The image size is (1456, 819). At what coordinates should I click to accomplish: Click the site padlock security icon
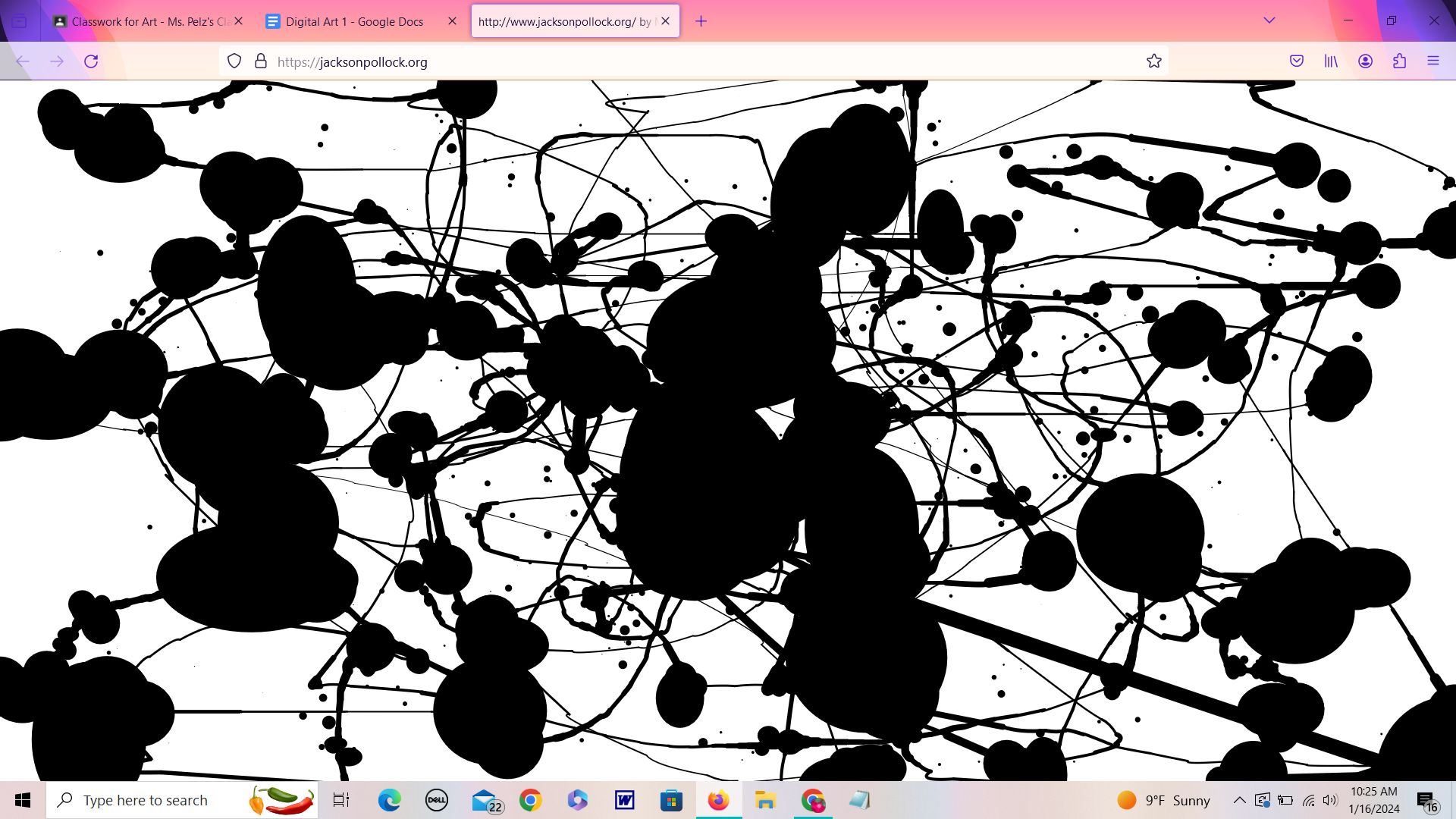click(261, 61)
